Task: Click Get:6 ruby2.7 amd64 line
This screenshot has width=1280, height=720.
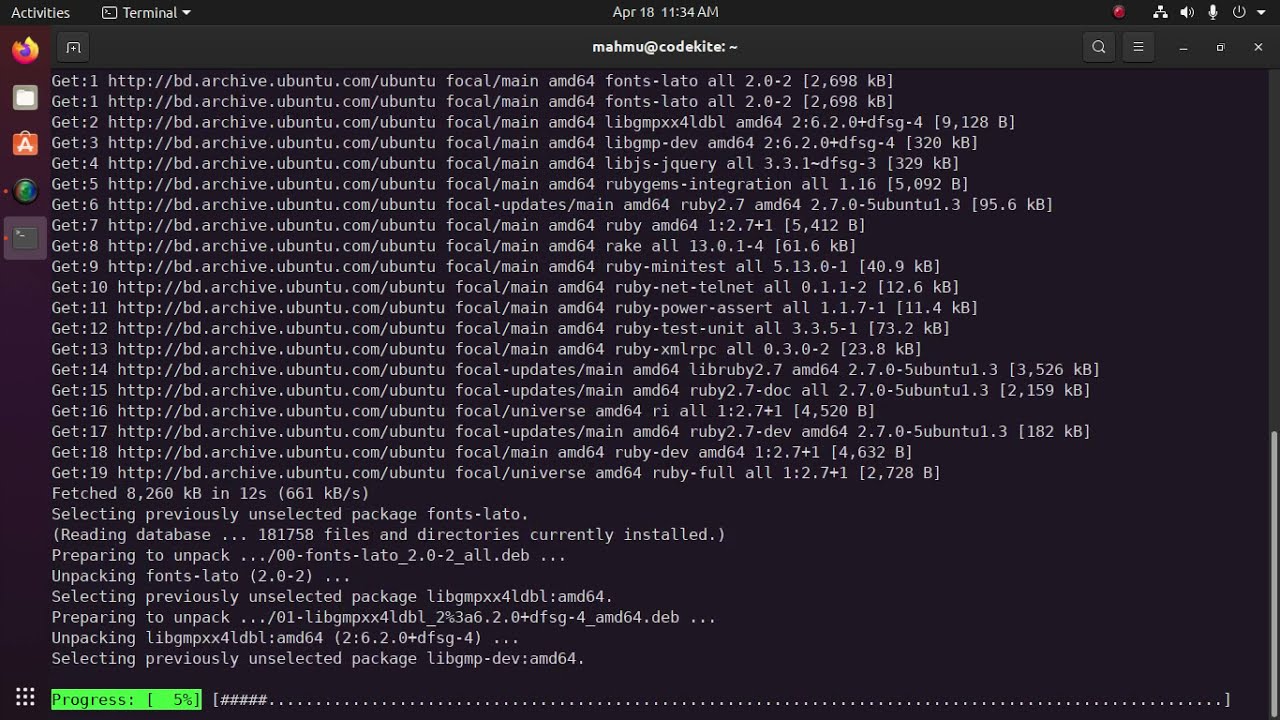Action: pyautogui.click(x=552, y=204)
